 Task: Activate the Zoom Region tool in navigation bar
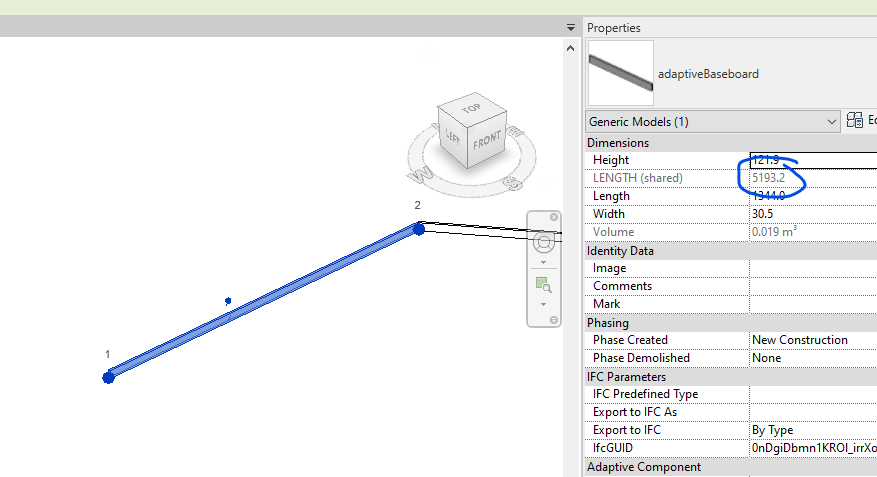[x=544, y=285]
